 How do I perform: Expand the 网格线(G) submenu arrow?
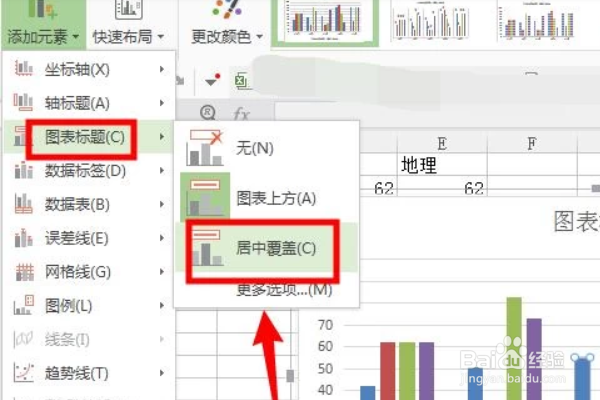(x=162, y=272)
